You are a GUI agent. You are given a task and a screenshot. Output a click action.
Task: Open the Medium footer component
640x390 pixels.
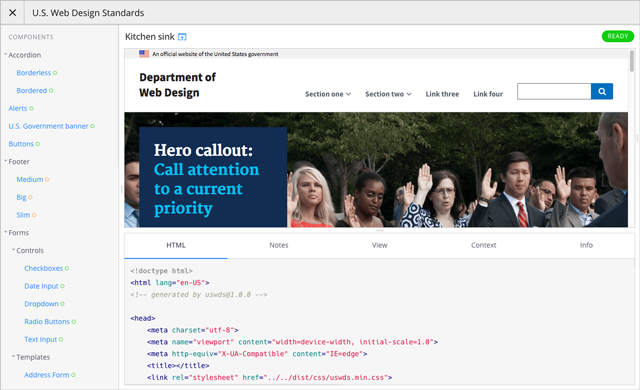[x=30, y=179]
